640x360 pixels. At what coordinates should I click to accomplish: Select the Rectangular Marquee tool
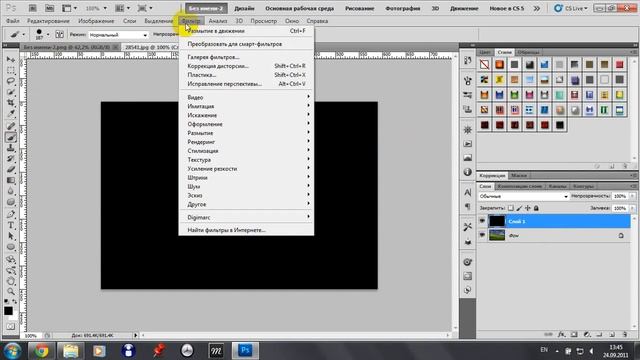(x=11, y=70)
